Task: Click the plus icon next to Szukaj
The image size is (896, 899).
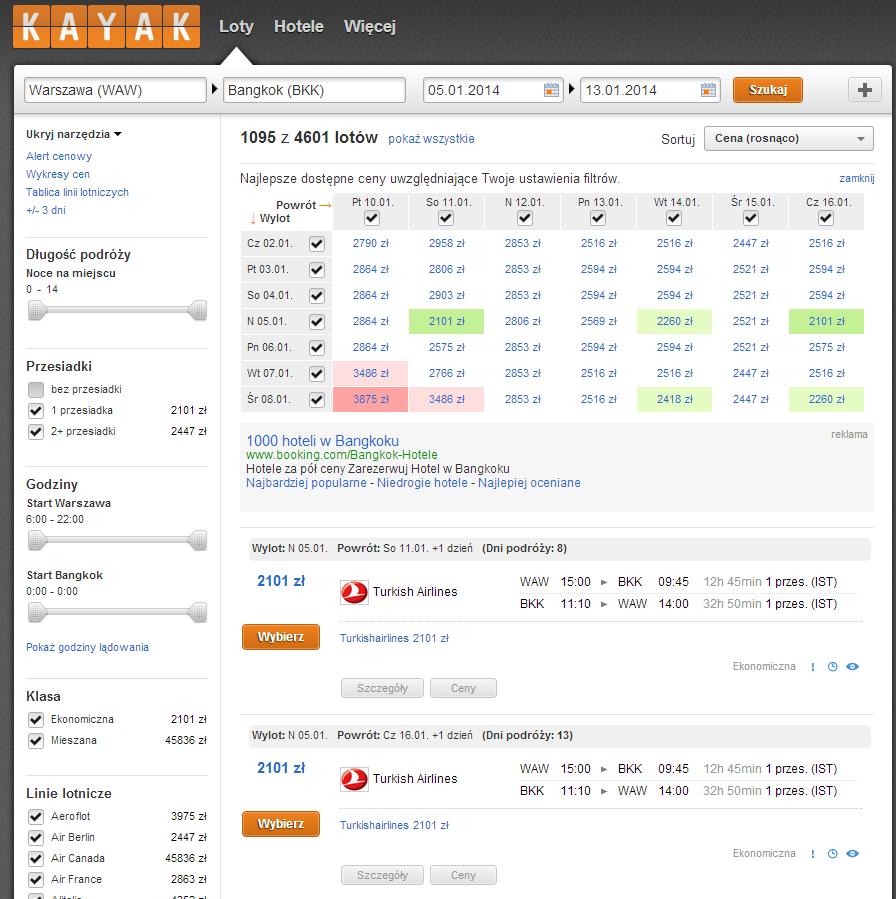Action: [x=864, y=90]
